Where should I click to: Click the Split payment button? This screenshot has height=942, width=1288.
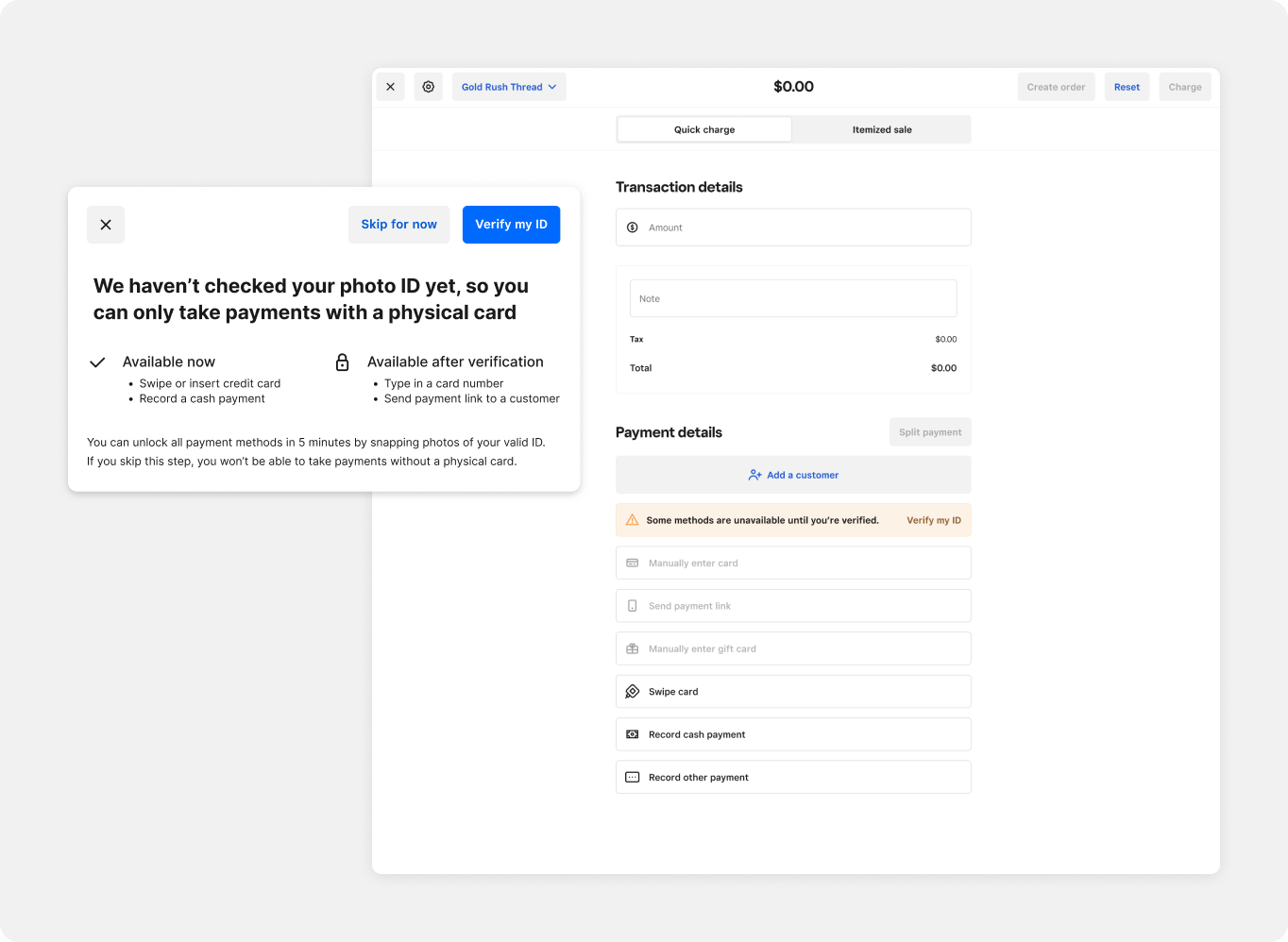pyautogui.click(x=929, y=432)
